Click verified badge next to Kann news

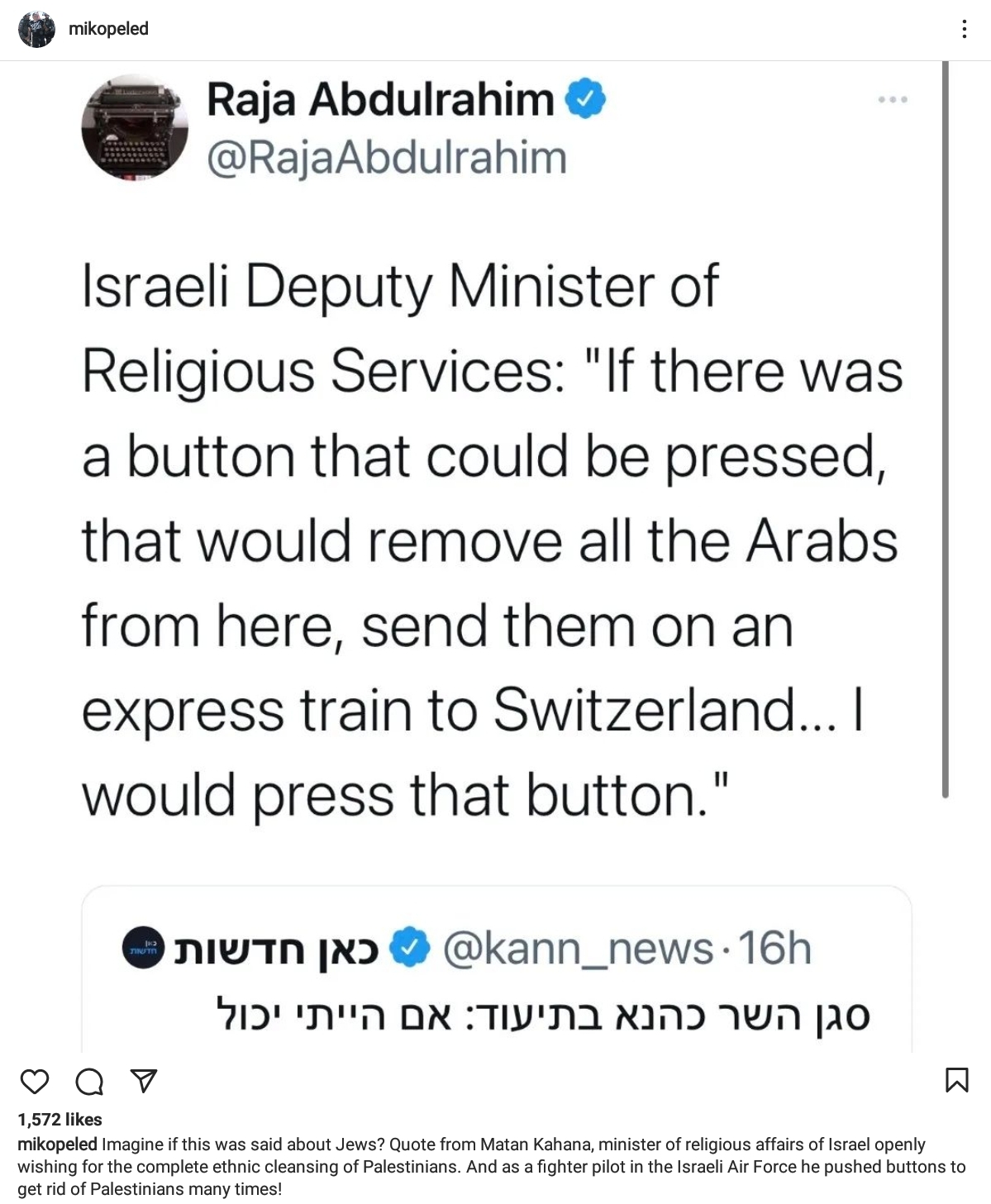click(409, 948)
